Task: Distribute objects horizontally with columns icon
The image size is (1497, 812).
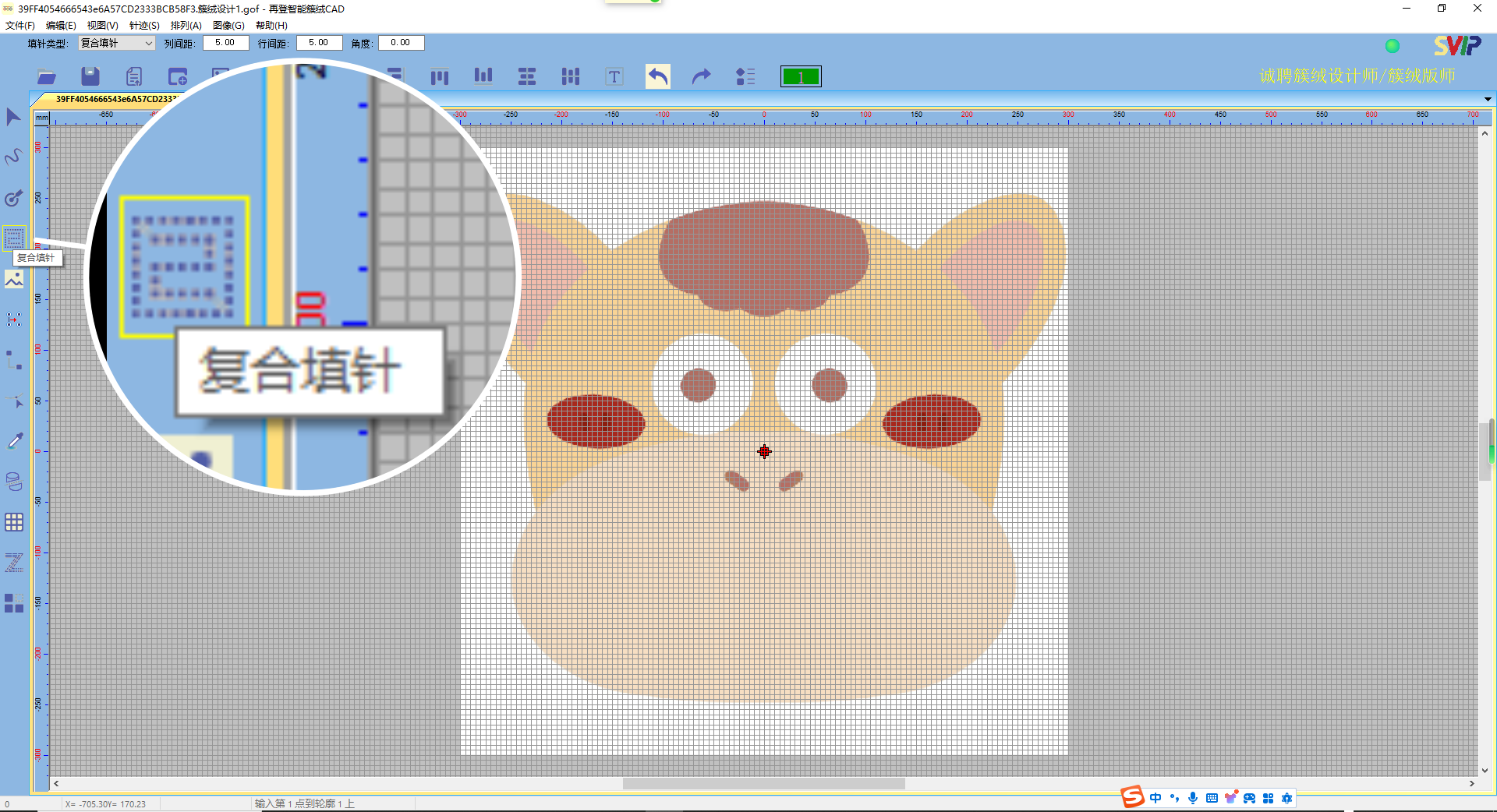Action: pyautogui.click(x=571, y=76)
